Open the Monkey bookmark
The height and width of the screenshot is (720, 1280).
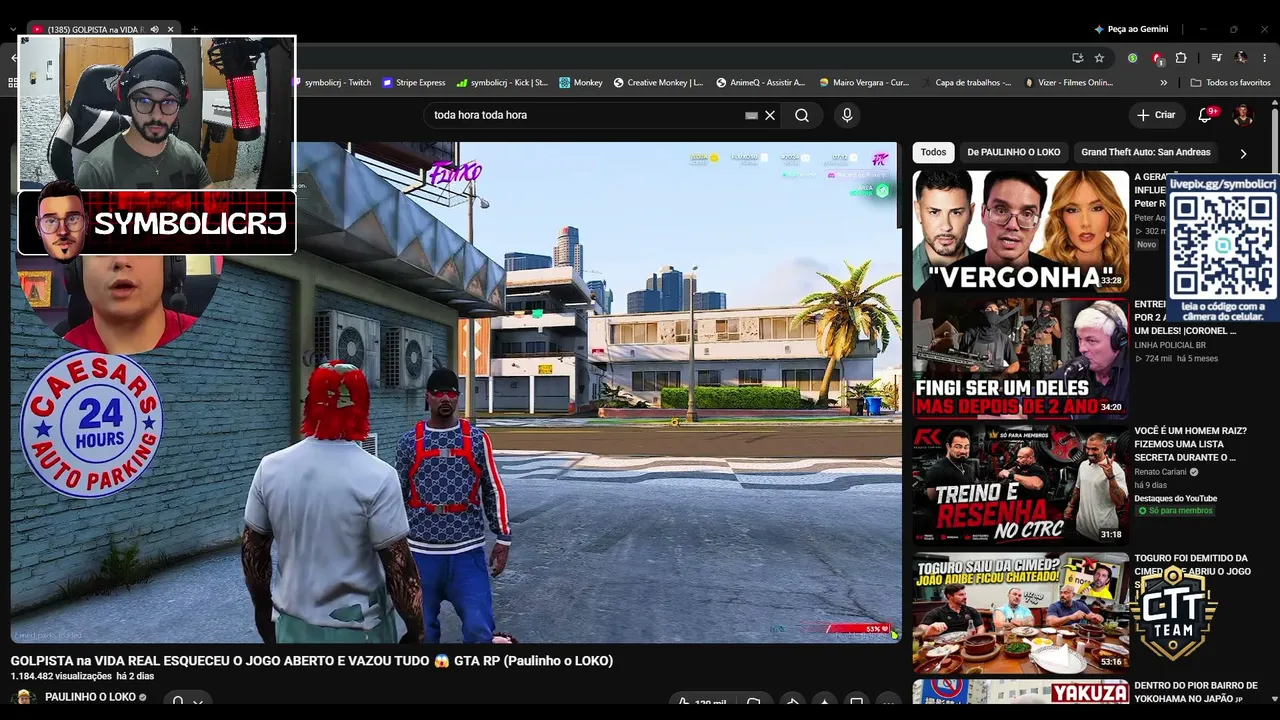(x=581, y=83)
